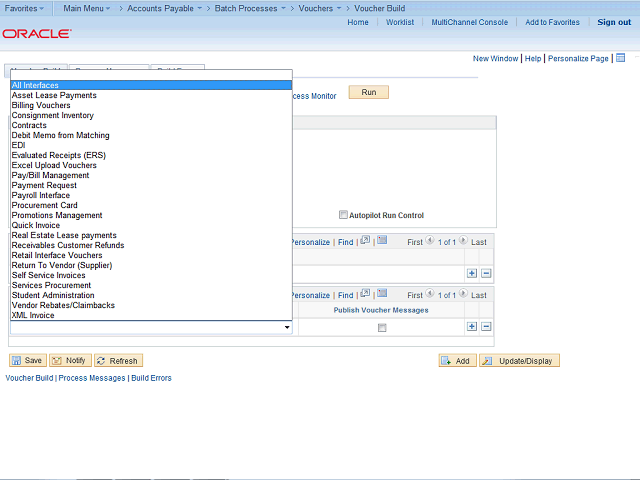Select Payment Request option
Screen dimensions: 640x480
tap(151, 185)
